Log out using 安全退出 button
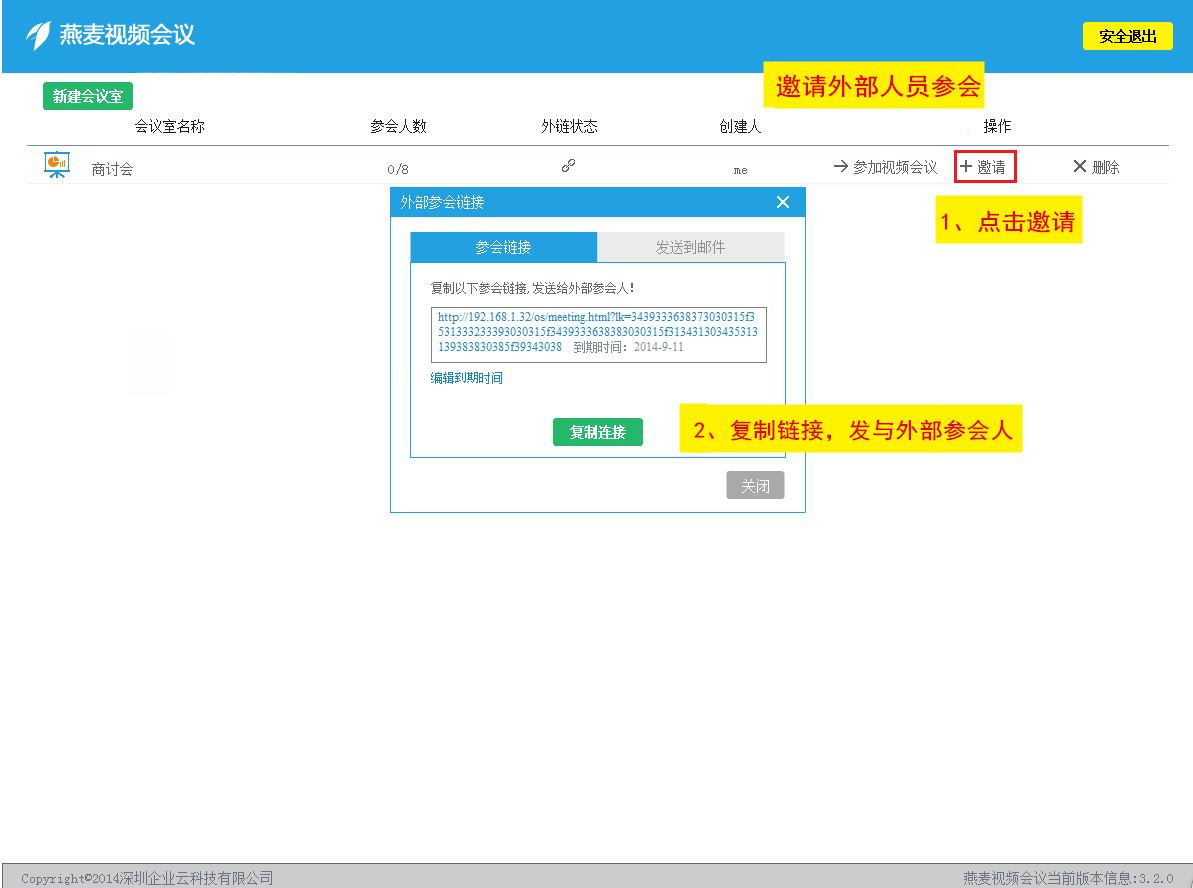Screen dimensions: 1193x888 coord(1127,36)
